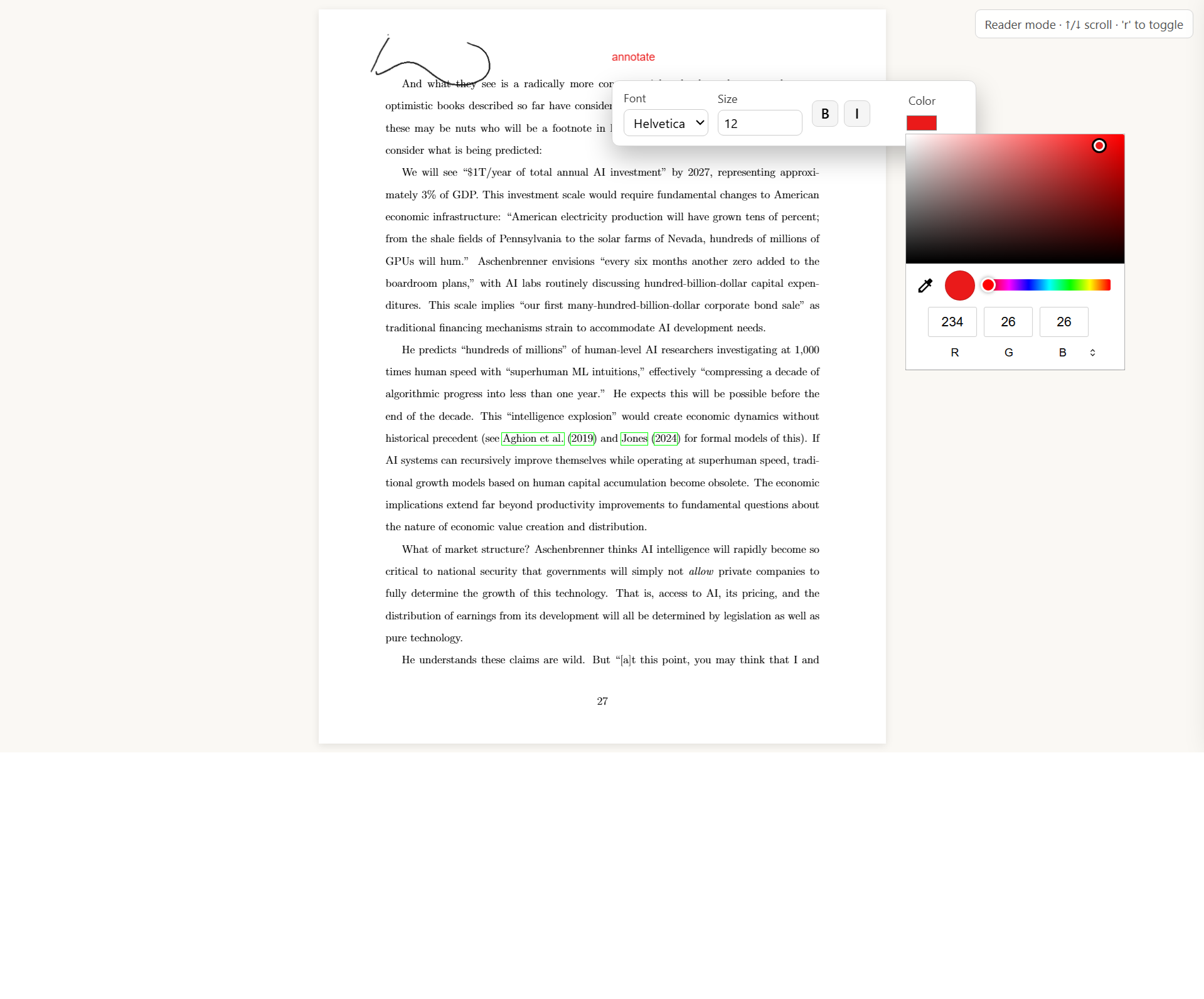Edit the font Size field
The width and height of the screenshot is (1204, 999).
coord(759,123)
